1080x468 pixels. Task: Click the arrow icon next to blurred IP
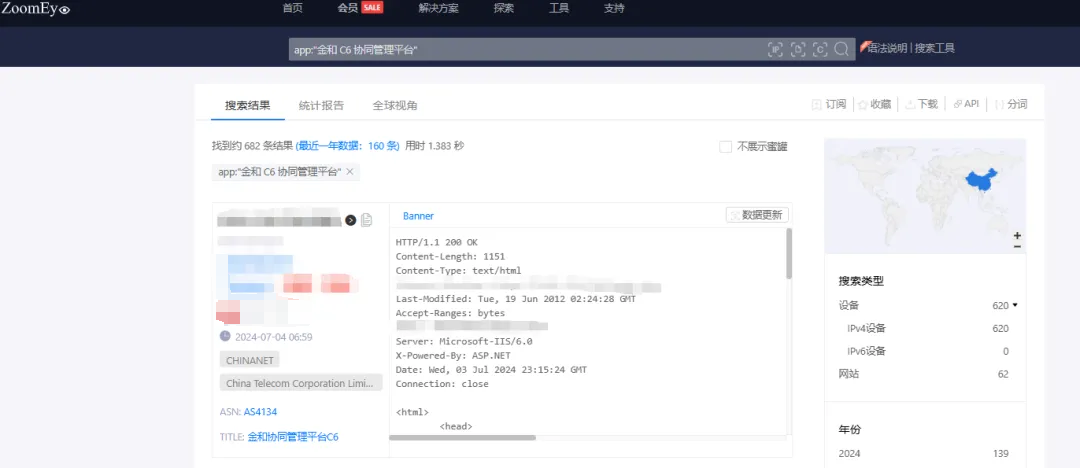coord(351,220)
